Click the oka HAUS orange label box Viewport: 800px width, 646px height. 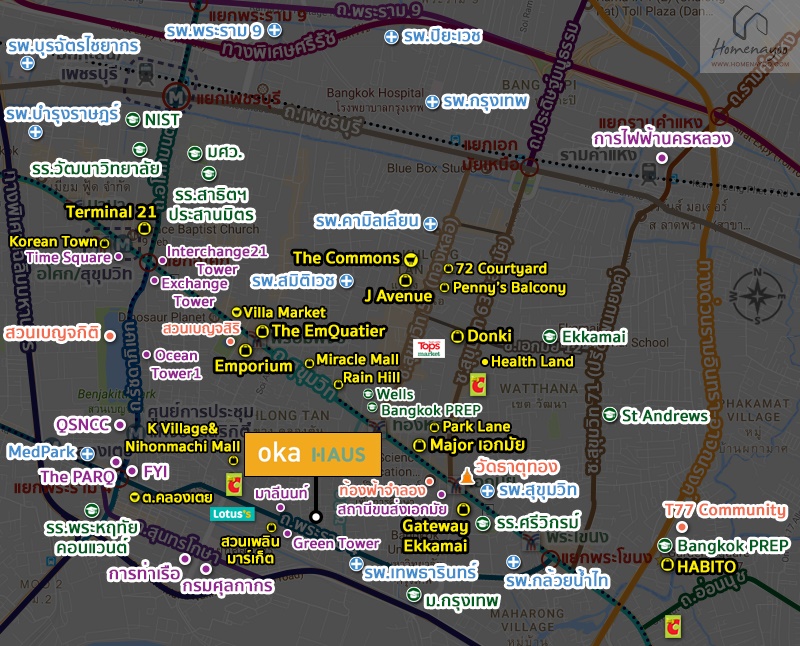click(313, 455)
